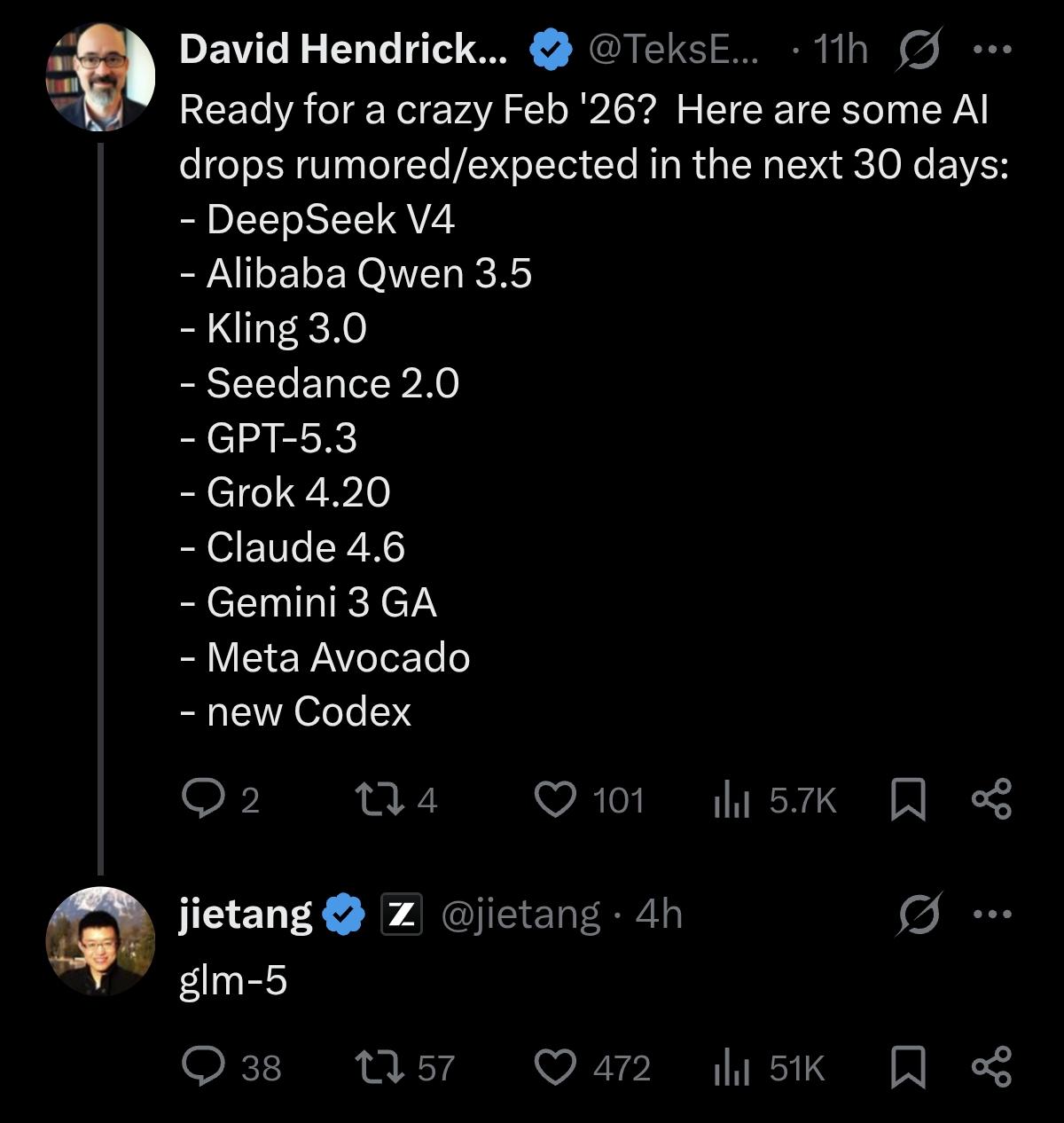Visit the @jietang handle link
The width and height of the screenshot is (1064, 1123).
pos(520,914)
